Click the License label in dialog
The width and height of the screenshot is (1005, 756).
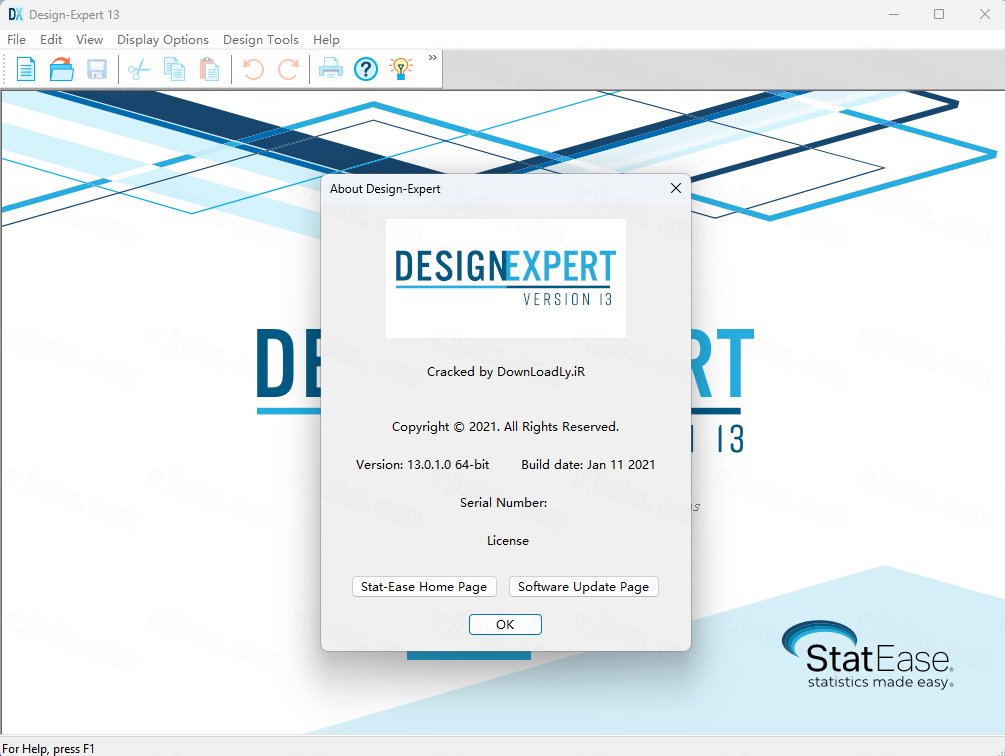(508, 541)
